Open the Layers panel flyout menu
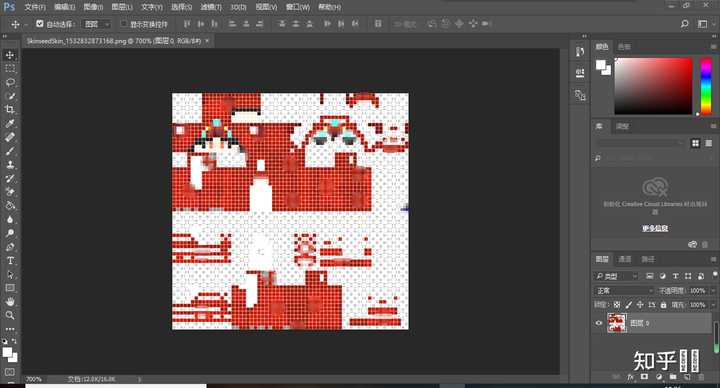The height and width of the screenshot is (388, 720). point(713,259)
